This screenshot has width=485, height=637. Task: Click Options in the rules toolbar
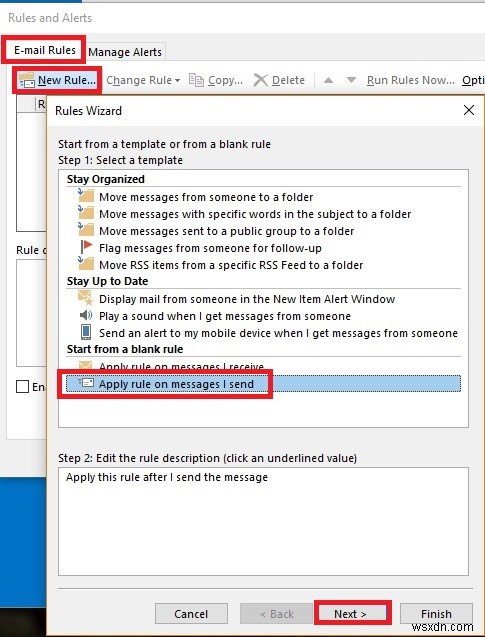[473, 80]
